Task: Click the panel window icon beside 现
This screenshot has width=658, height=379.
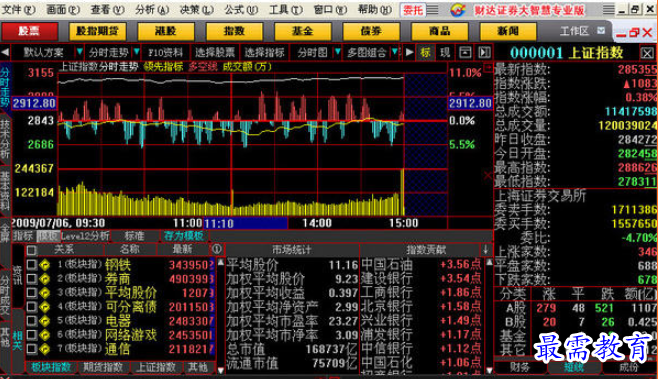Action: 465,52
